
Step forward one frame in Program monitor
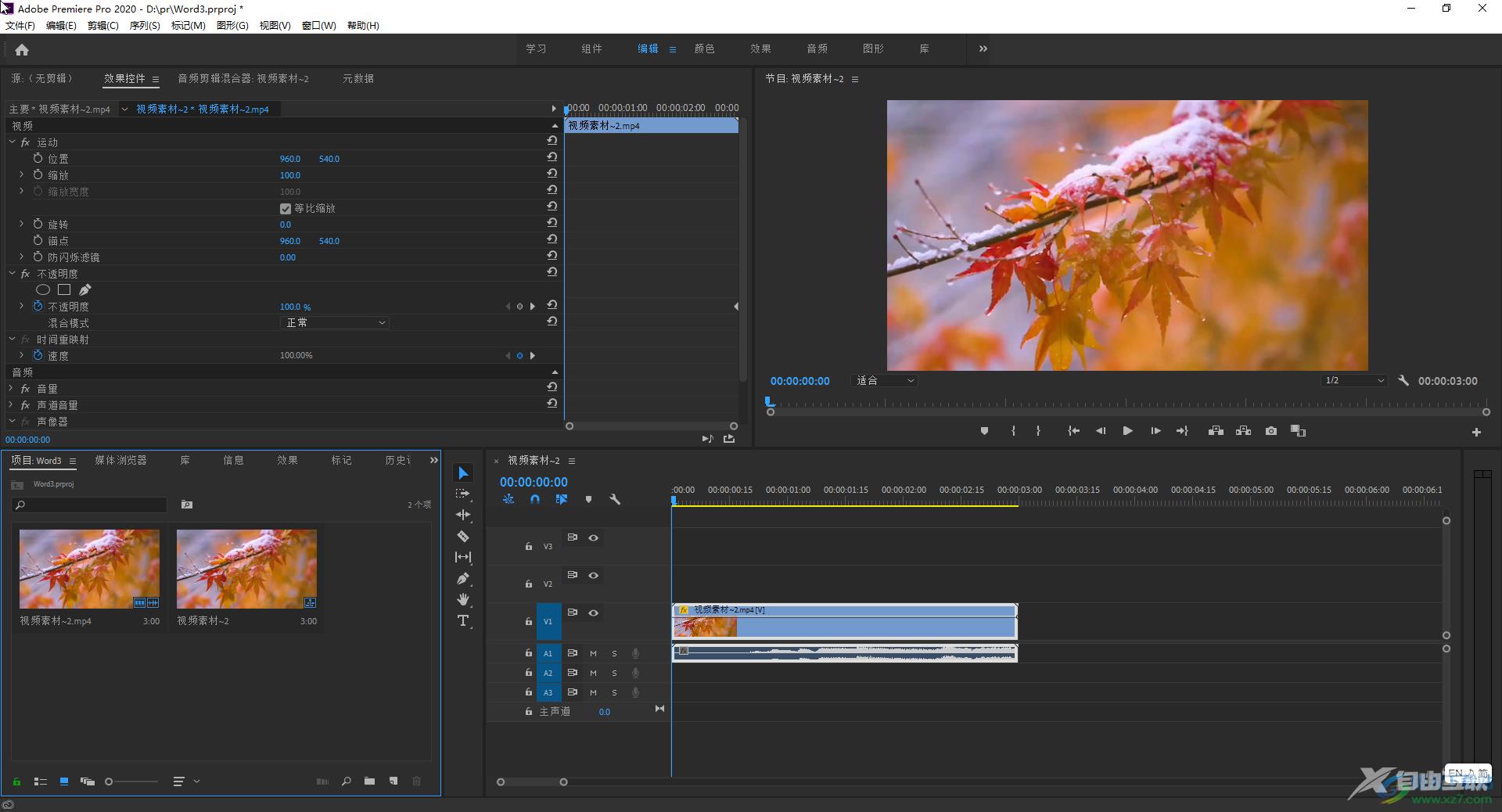(1155, 431)
